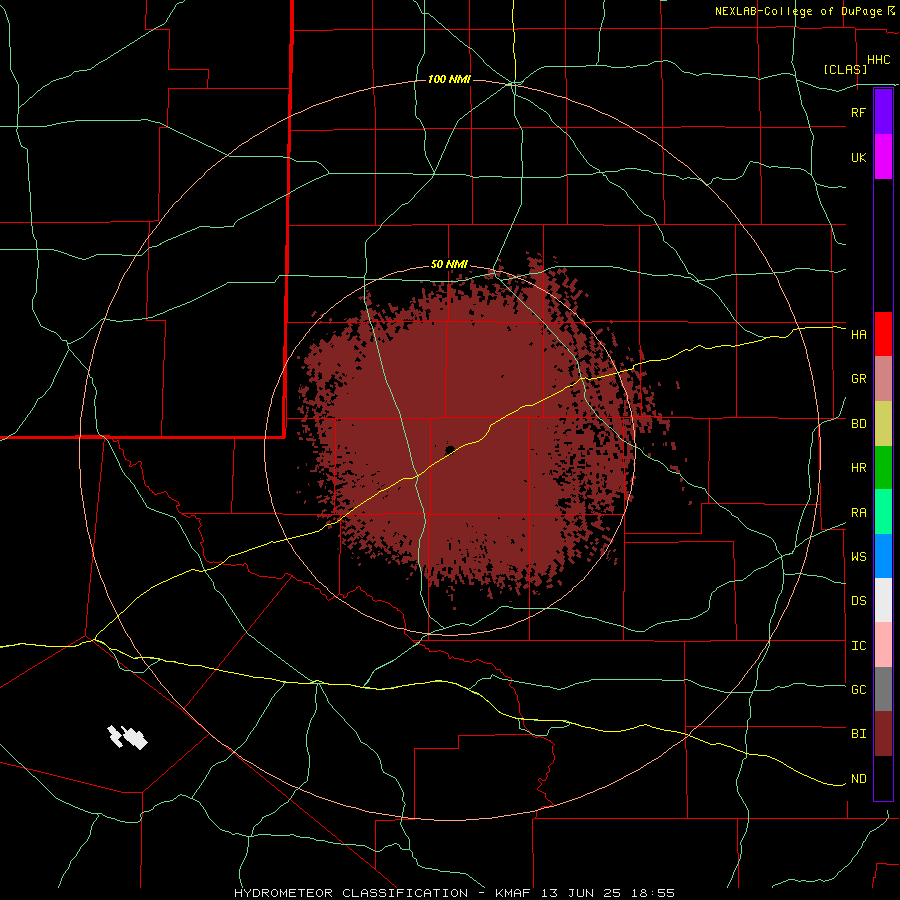The height and width of the screenshot is (900, 900).
Task: Click the BD legend label
Action: pyautogui.click(x=858, y=424)
